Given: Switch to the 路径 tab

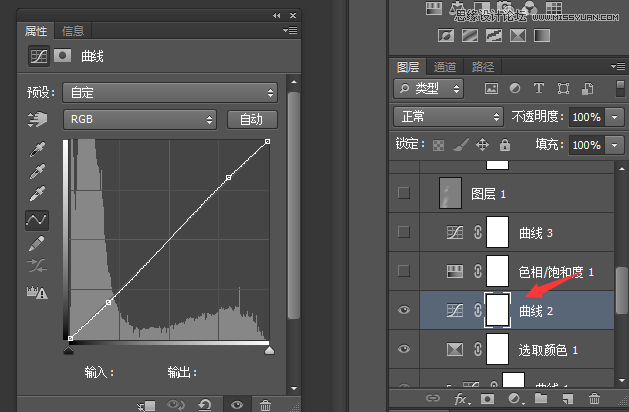Looking at the screenshot, I should pyautogui.click(x=483, y=67).
